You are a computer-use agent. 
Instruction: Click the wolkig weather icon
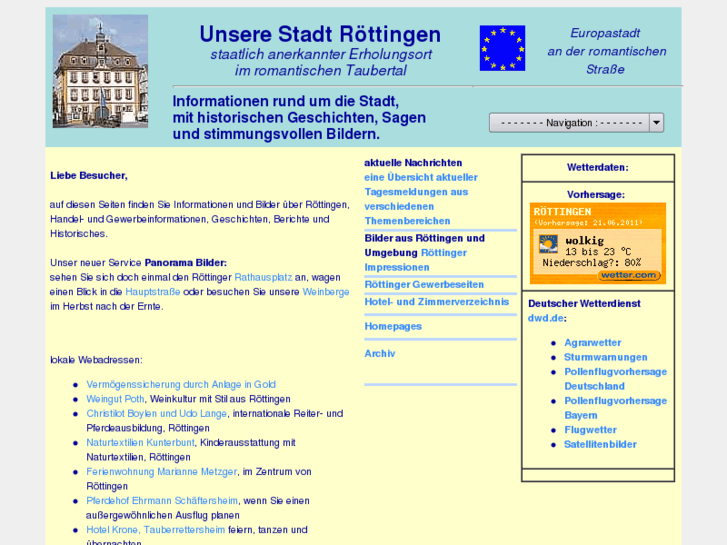tap(548, 244)
